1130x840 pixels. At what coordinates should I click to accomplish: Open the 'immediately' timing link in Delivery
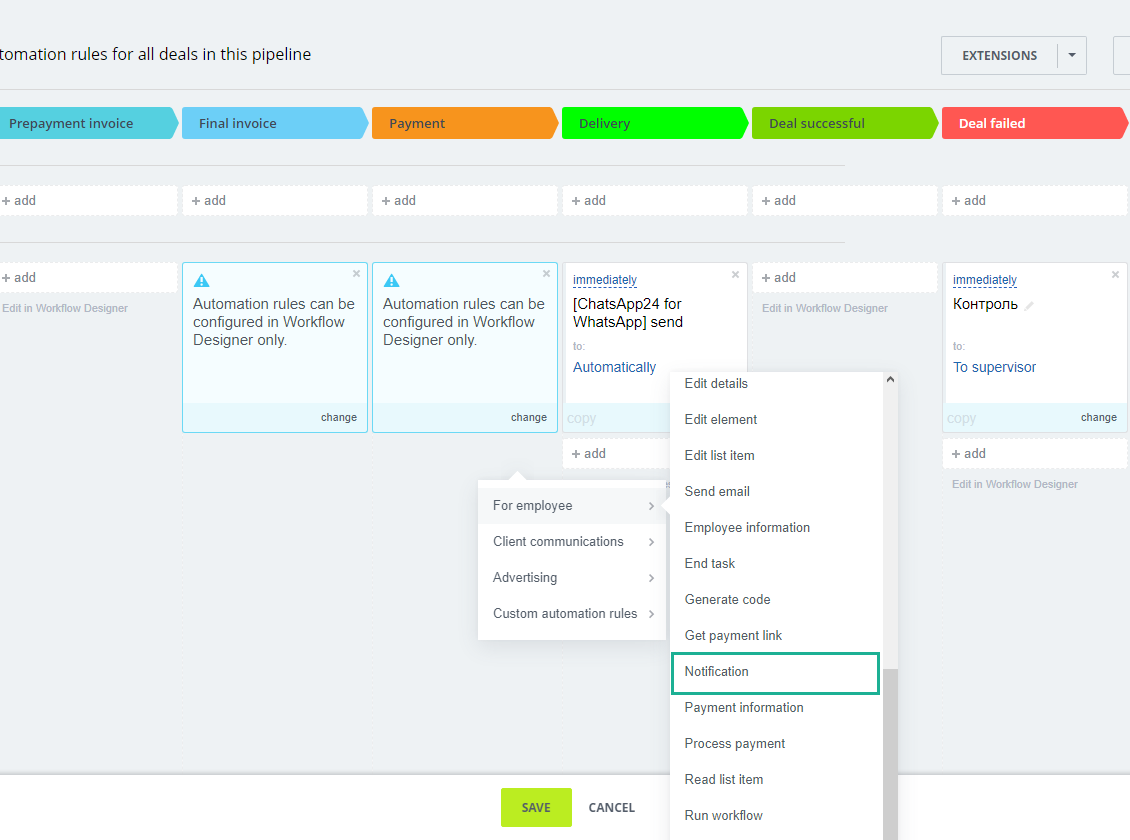pos(605,280)
